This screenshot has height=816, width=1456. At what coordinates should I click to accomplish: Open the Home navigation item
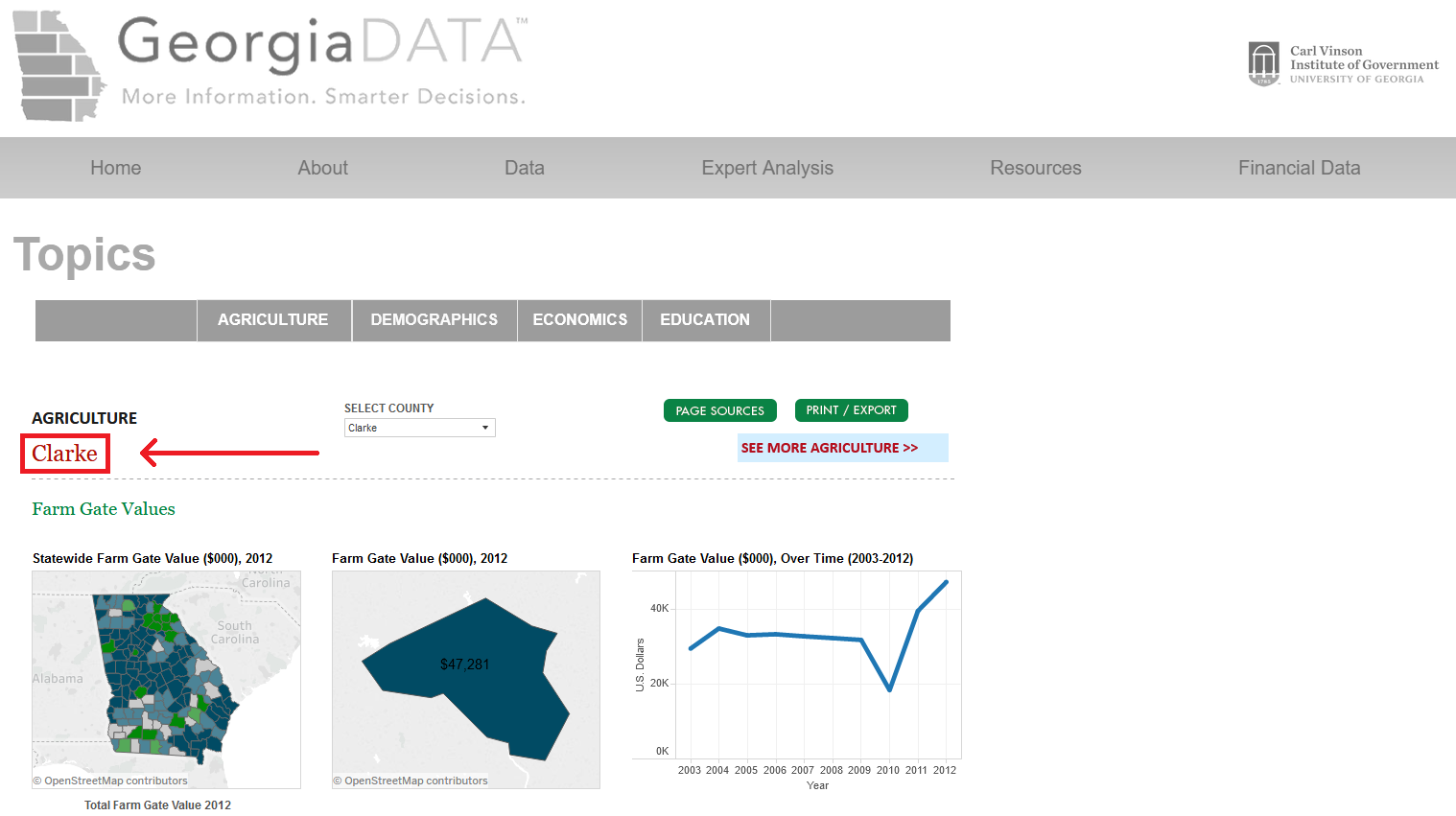coord(116,168)
